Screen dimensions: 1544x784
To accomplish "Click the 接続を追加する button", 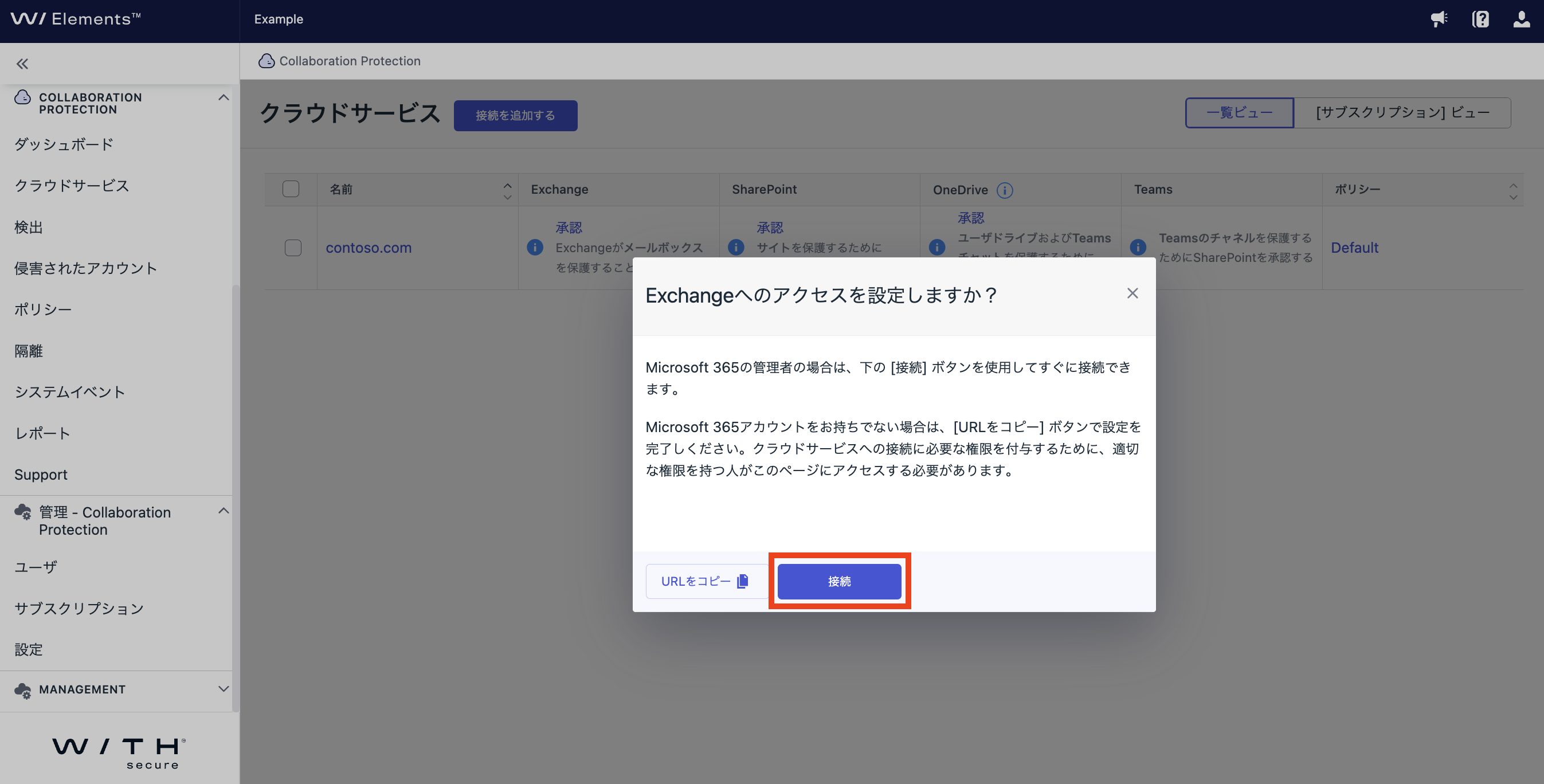I will click(515, 115).
